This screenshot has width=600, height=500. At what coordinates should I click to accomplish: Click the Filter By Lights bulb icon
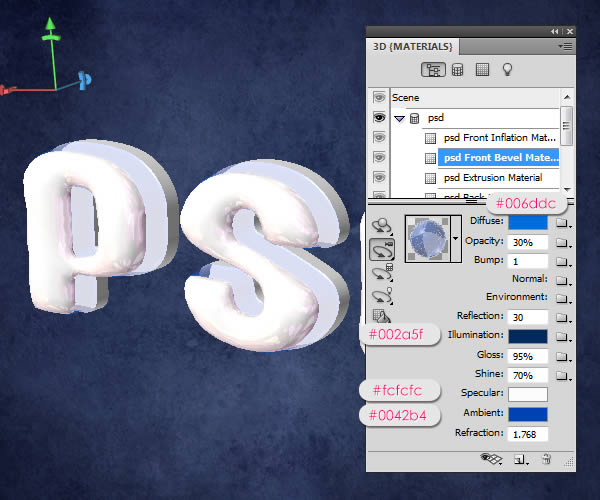[507, 70]
